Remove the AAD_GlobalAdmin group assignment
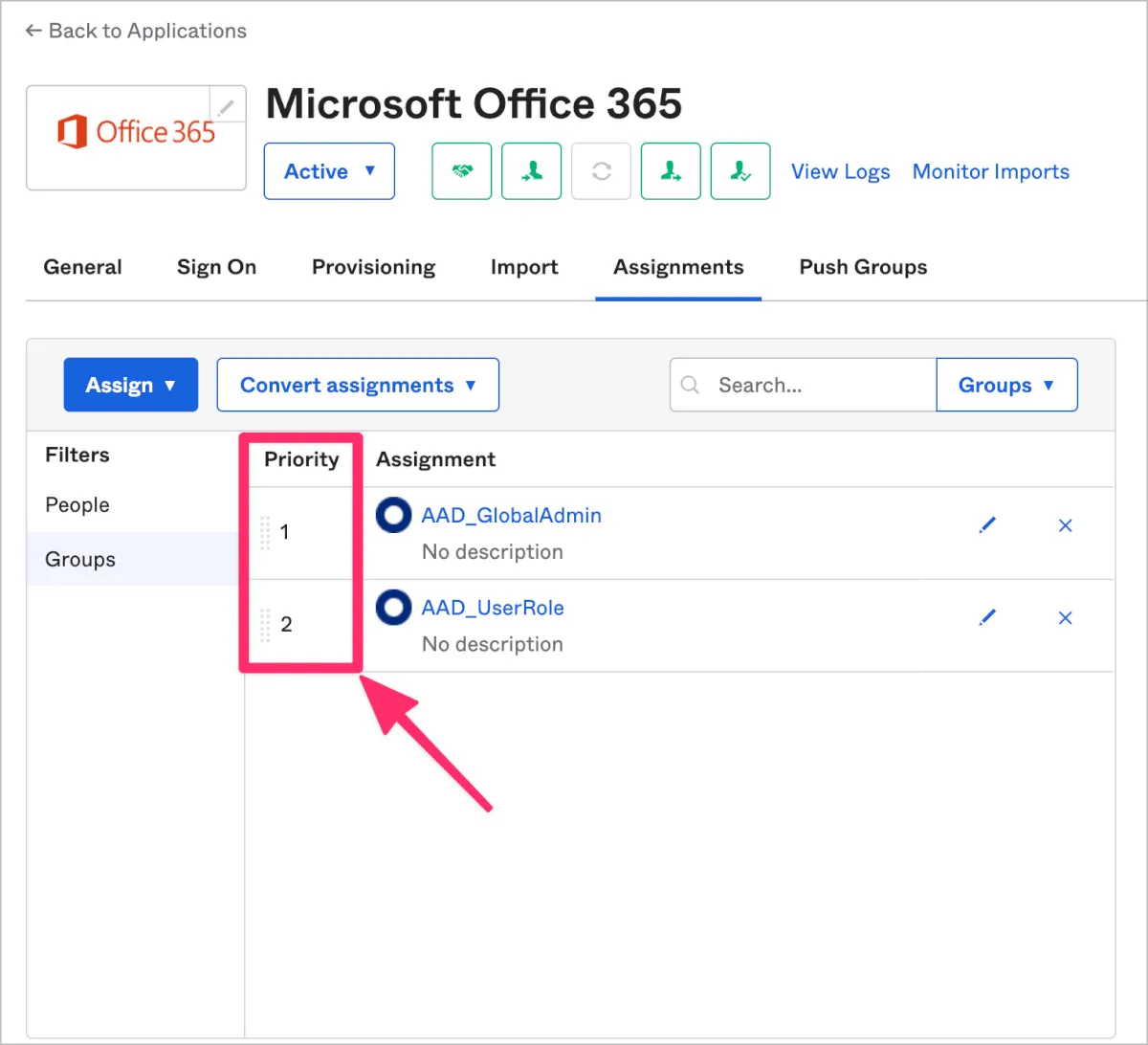The height and width of the screenshot is (1045, 1148). [1065, 525]
